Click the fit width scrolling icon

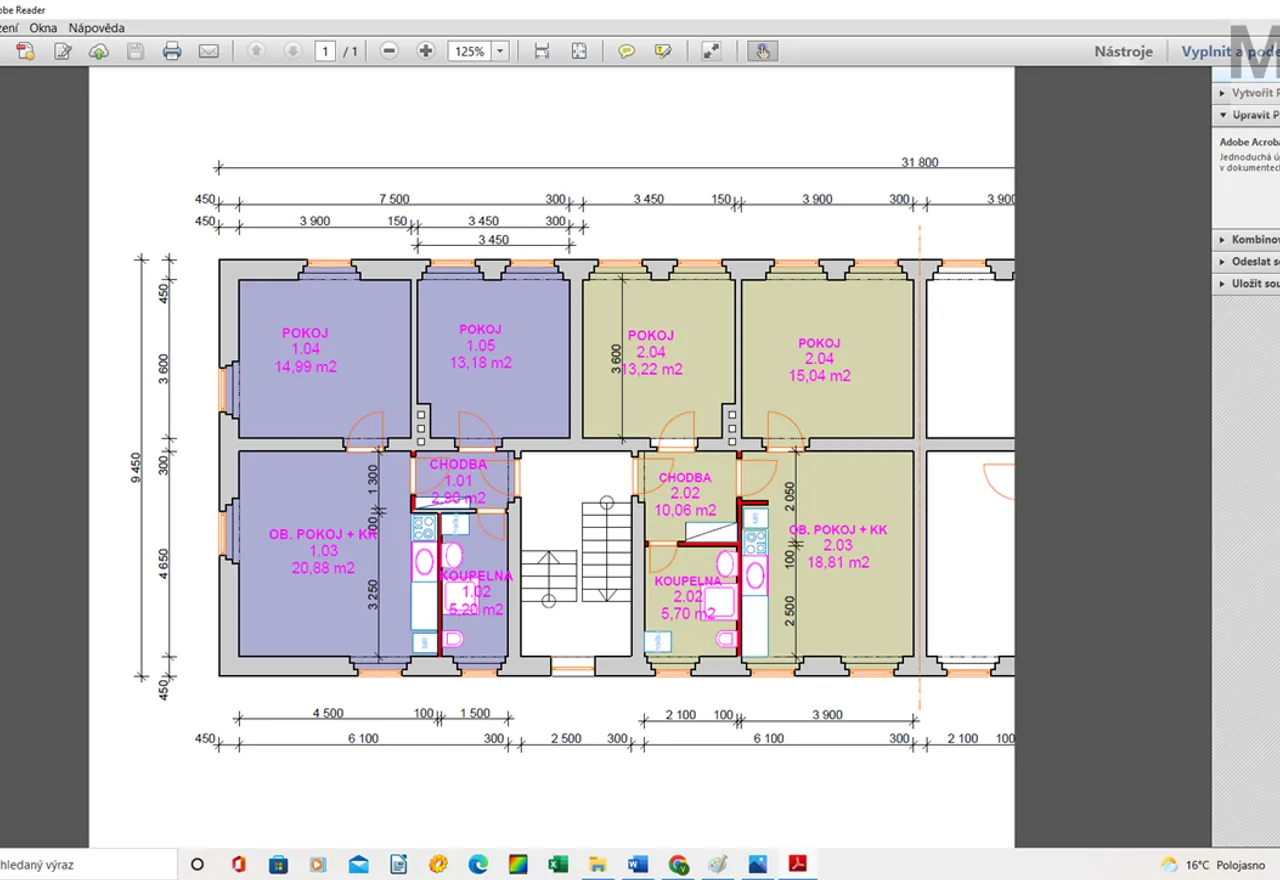pyautogui.click(x=542, y=51)
